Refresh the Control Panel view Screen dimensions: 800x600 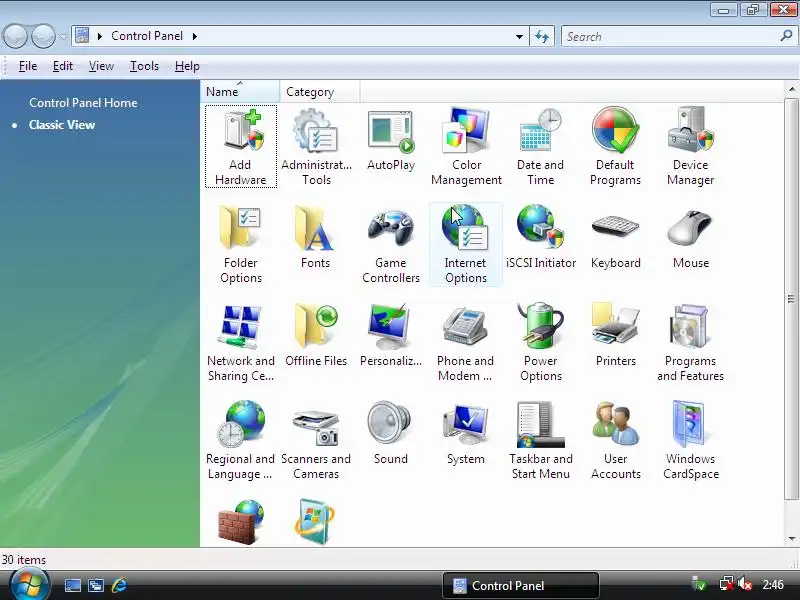pyautogui.click(x=542, y=37)
